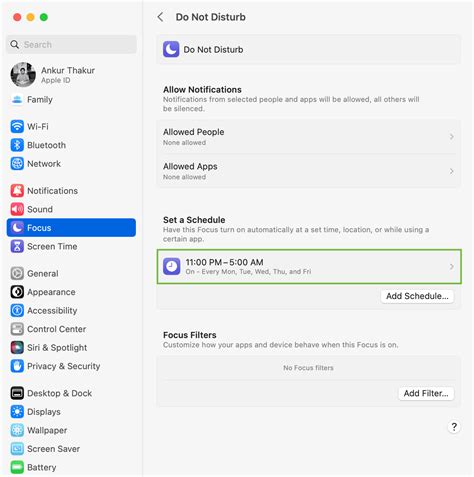Click Siri & Spotlight label
Viewport: 474px width, 477px height.
57,347
